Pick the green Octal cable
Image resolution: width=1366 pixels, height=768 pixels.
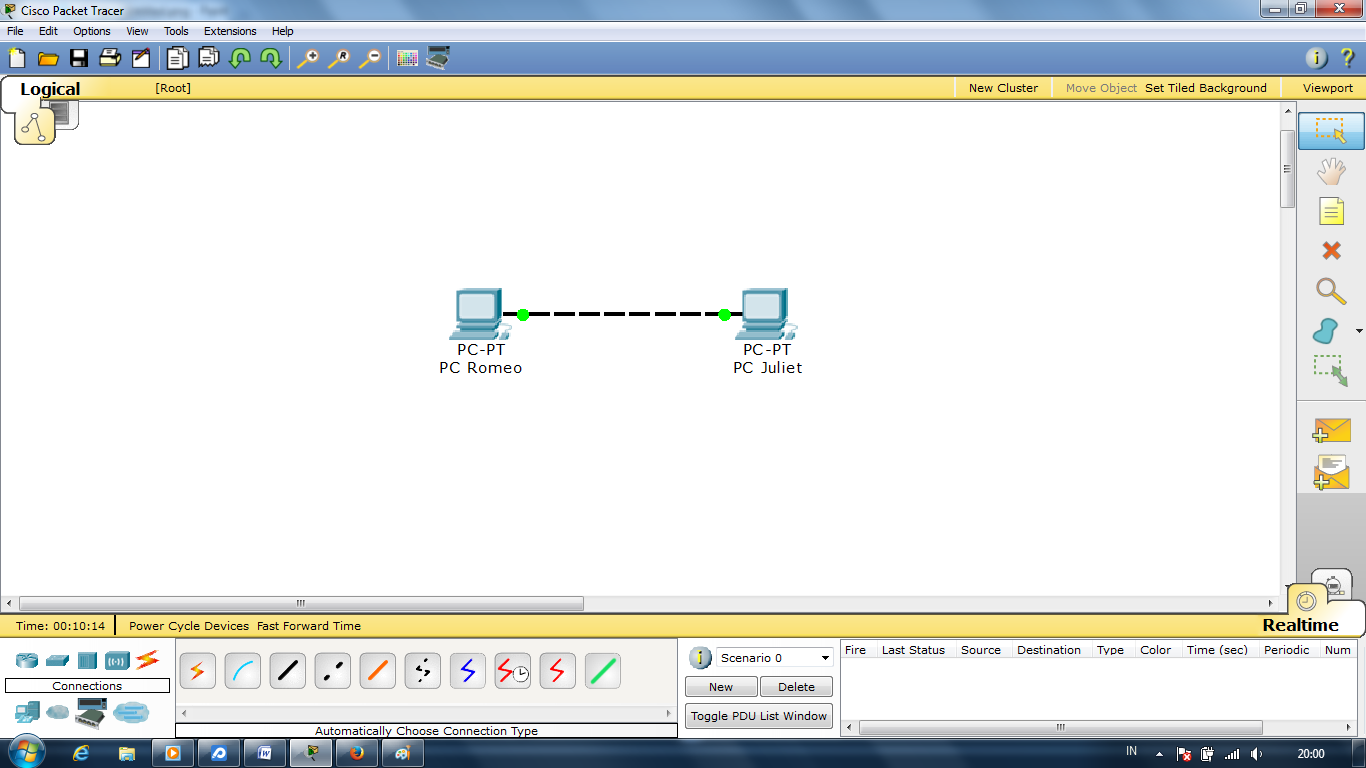pos(602,671)
